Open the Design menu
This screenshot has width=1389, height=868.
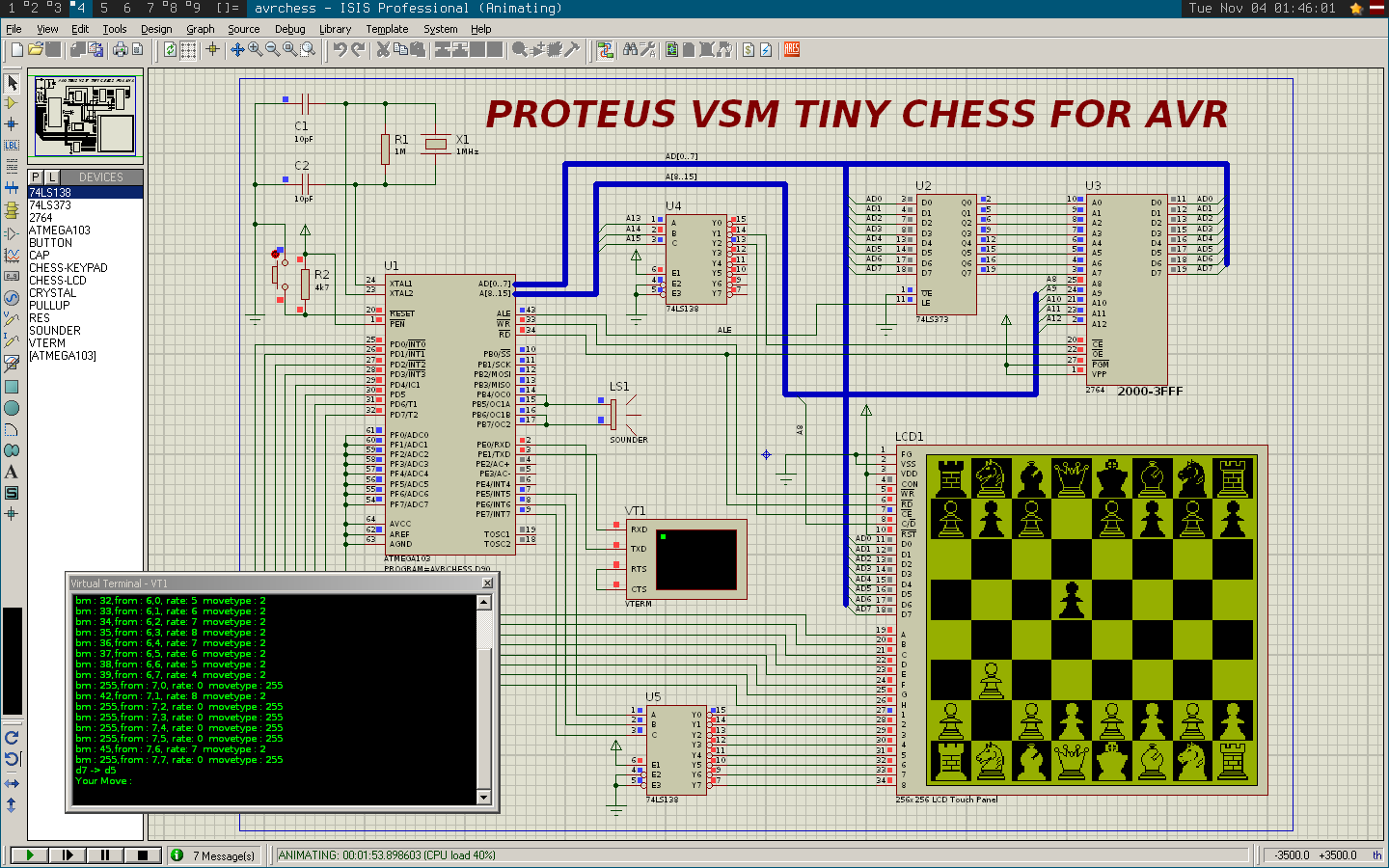click(156, 29)
